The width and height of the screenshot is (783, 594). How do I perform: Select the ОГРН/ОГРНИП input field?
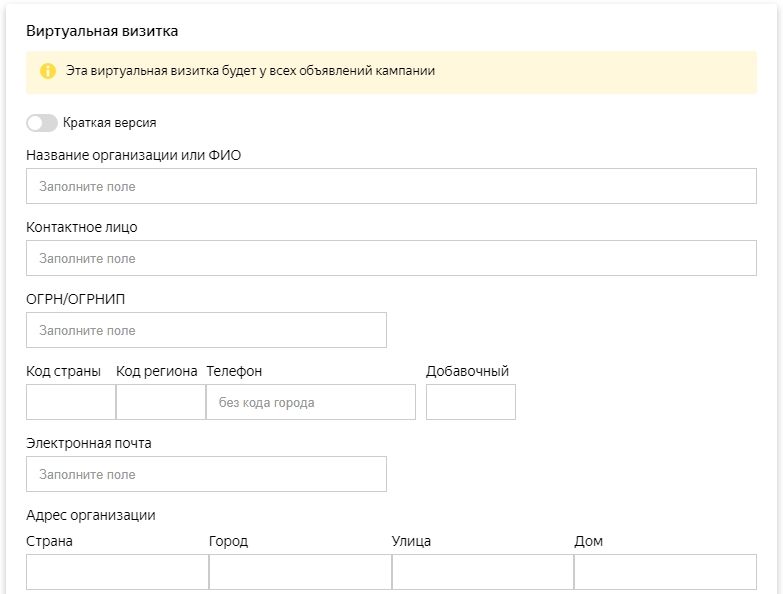click(206, 330)
